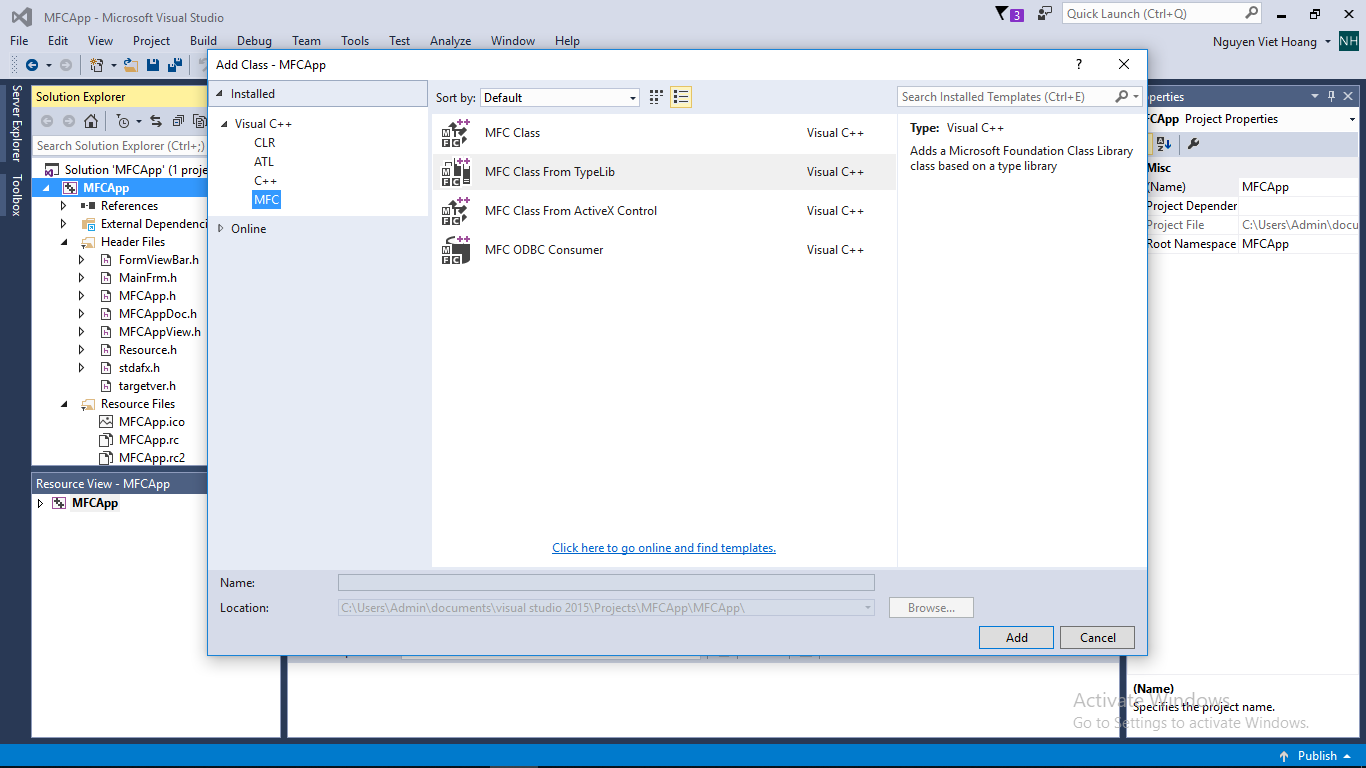This screenshot has height=768, width=1366.
Task: Expand the References node in Solution Explorer
Action: click(64, 206)
